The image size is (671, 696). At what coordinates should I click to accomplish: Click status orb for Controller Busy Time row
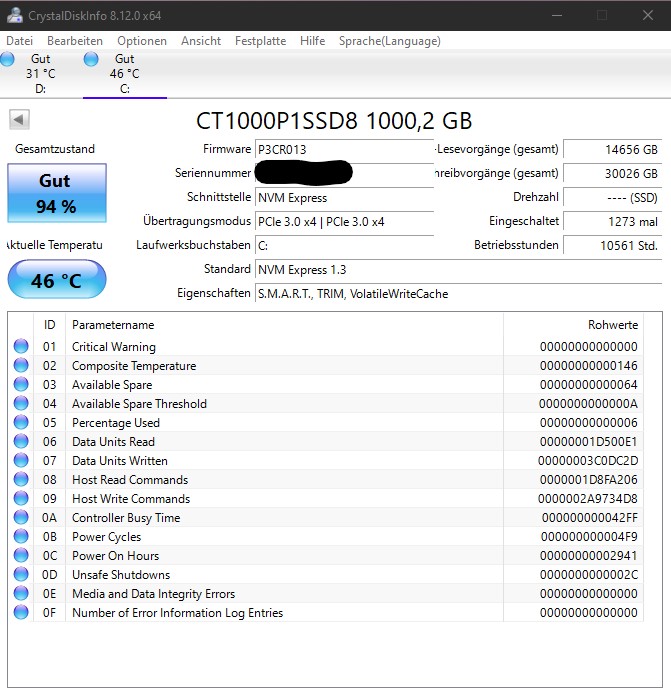click(21, 518)
